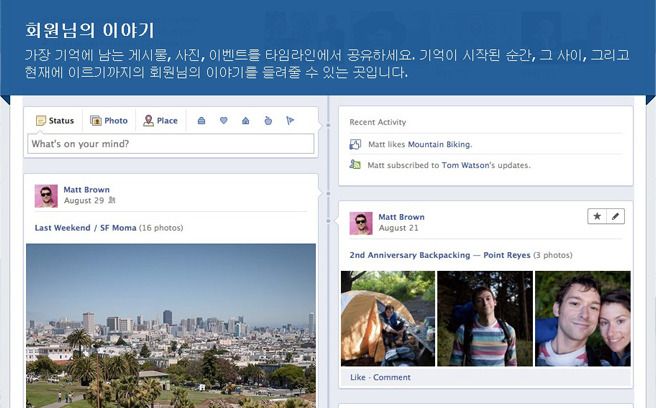Click Matt Brown's avatar on August 29 post
The height and width of the screenshot is (408, 656).
tap(46, 196)
